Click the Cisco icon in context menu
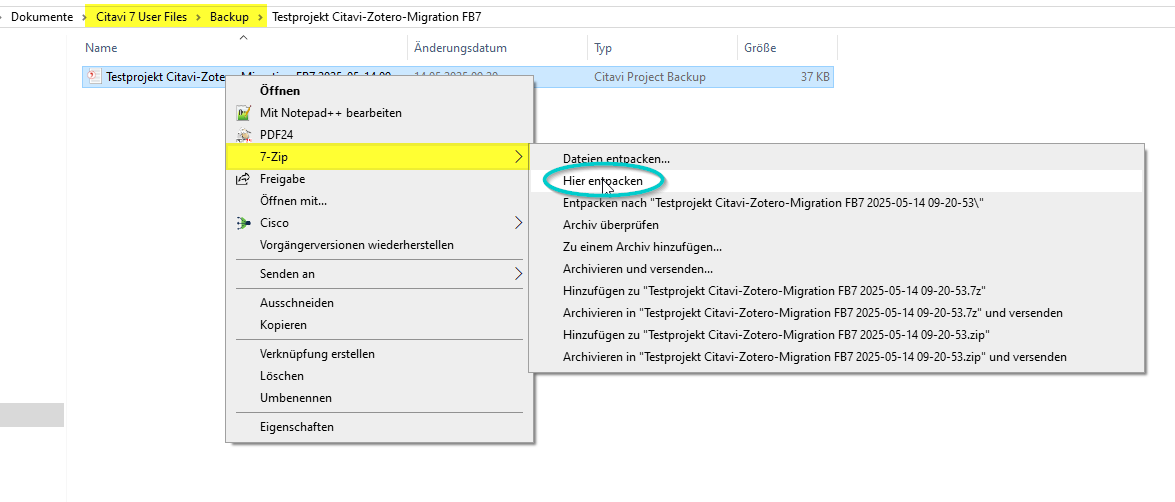The width and height of the screenshot is (1175, 502). [x=243, y=223]
